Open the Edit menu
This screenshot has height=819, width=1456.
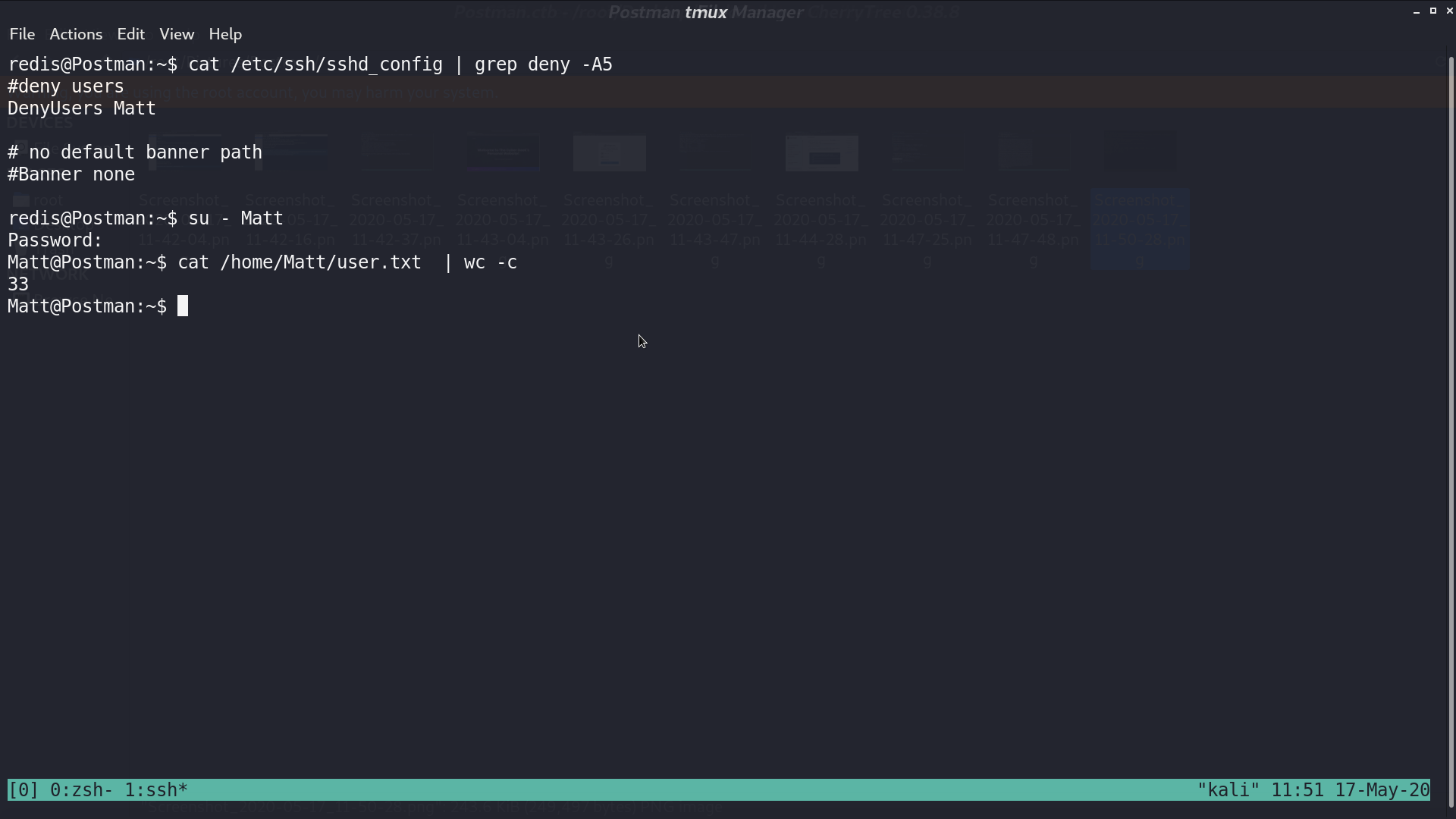130,34
